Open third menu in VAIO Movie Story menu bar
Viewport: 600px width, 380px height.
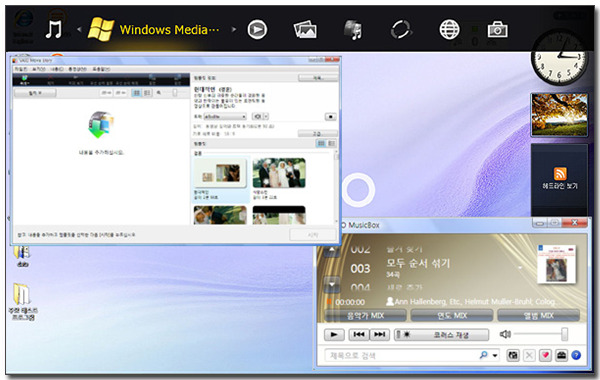pyautogui.click(x=57, y=69)
